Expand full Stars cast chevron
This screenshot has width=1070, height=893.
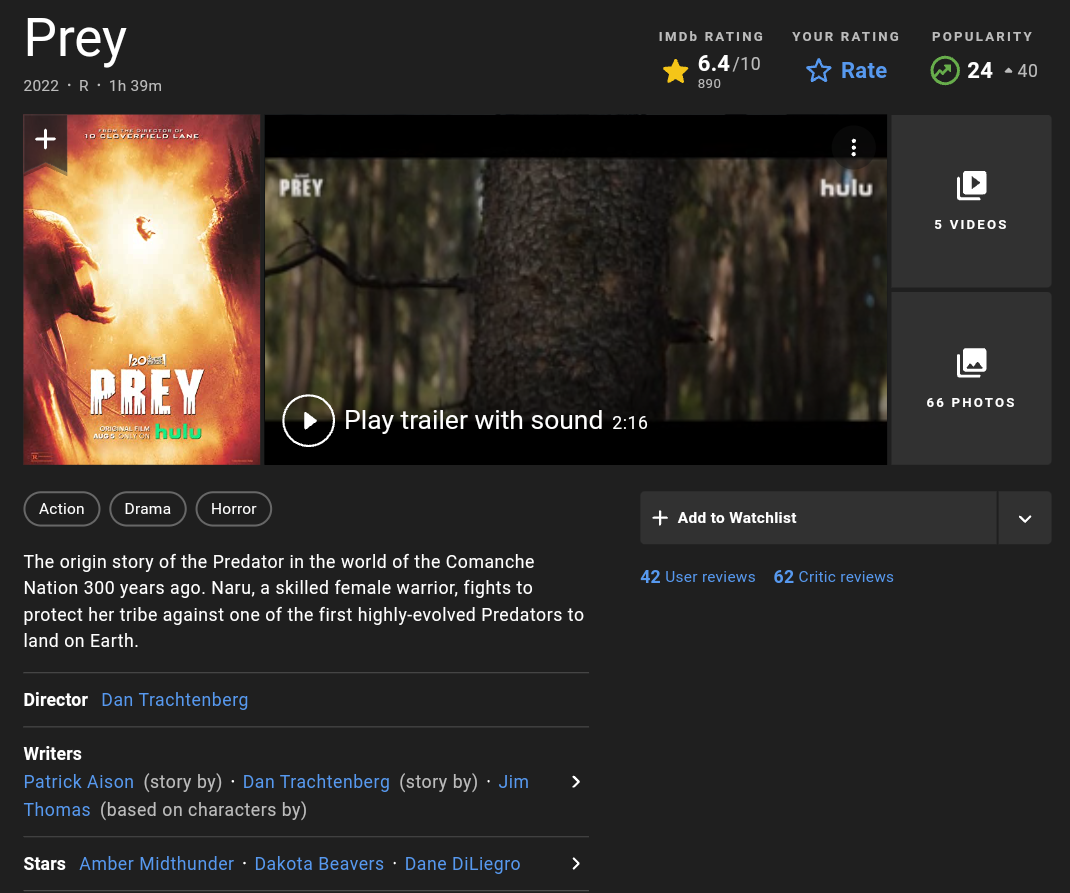575,864
